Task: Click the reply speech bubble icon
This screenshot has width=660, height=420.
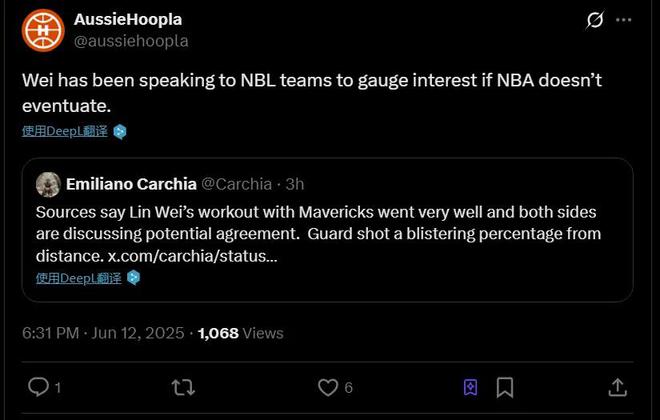Action: pos(39,386)
